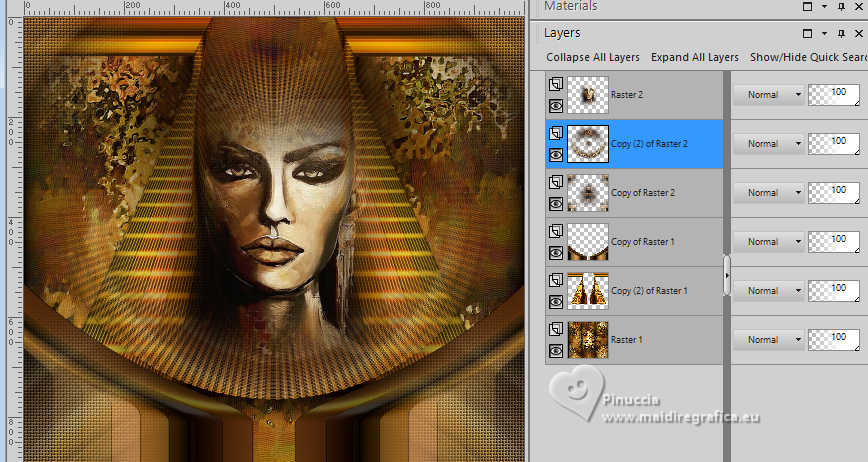Viewport: 868px width, 462px height.
Task: Select the Copy (2) of Raster 1 layer name
Action: [649, 290]
